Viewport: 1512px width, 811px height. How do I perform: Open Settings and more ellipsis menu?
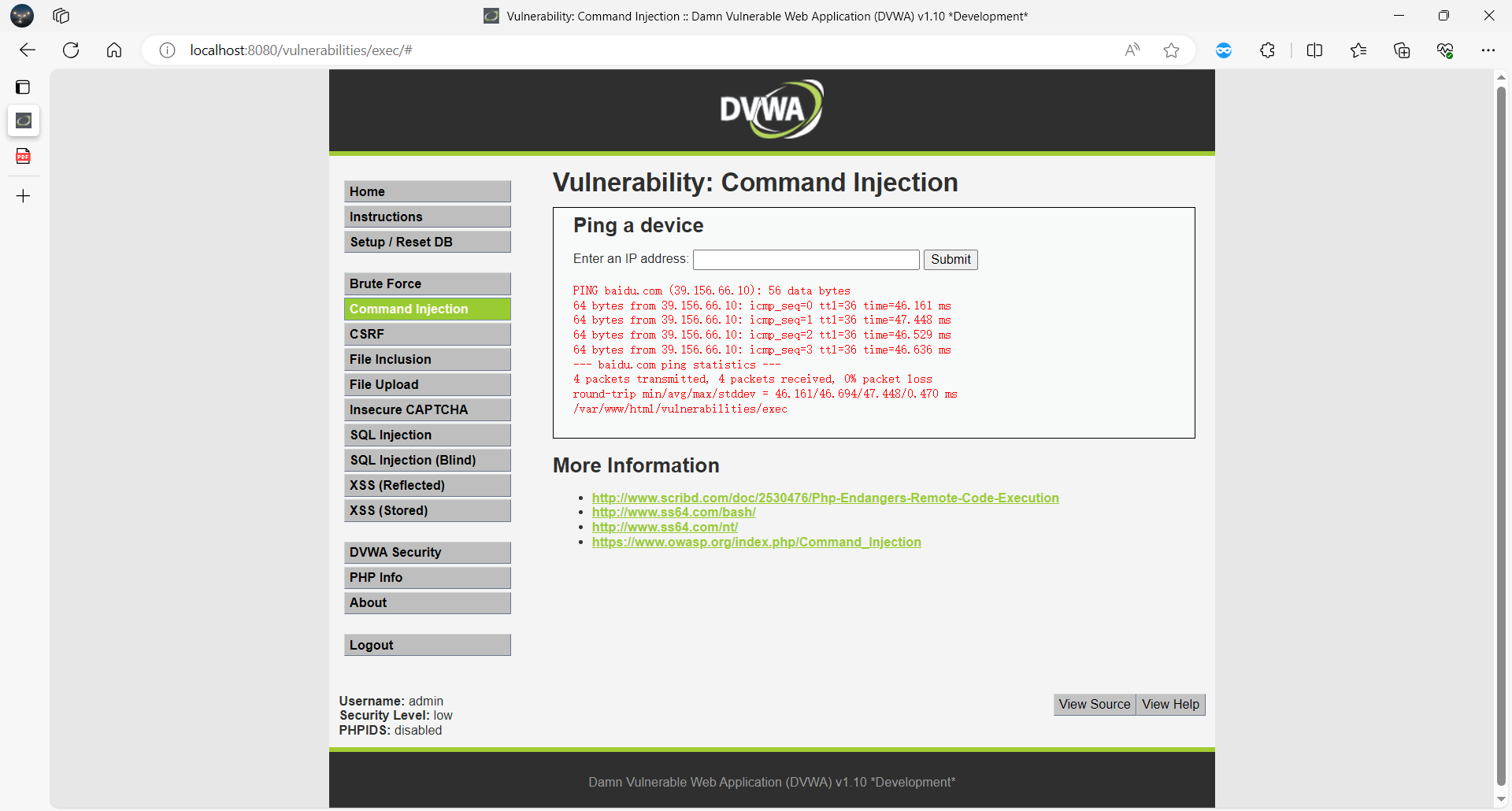[1488, 50]
